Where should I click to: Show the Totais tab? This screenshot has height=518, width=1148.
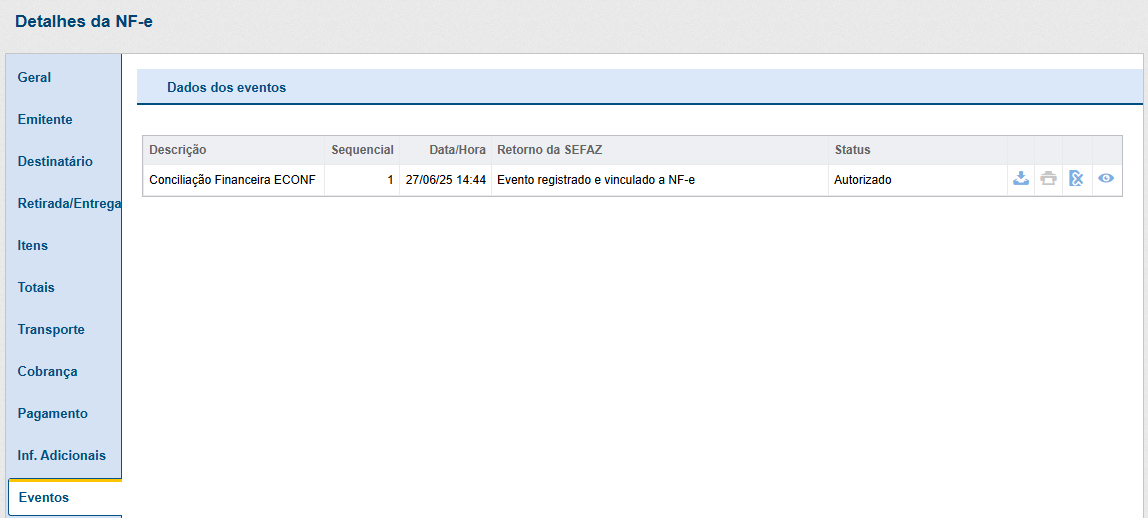(36, 287)
